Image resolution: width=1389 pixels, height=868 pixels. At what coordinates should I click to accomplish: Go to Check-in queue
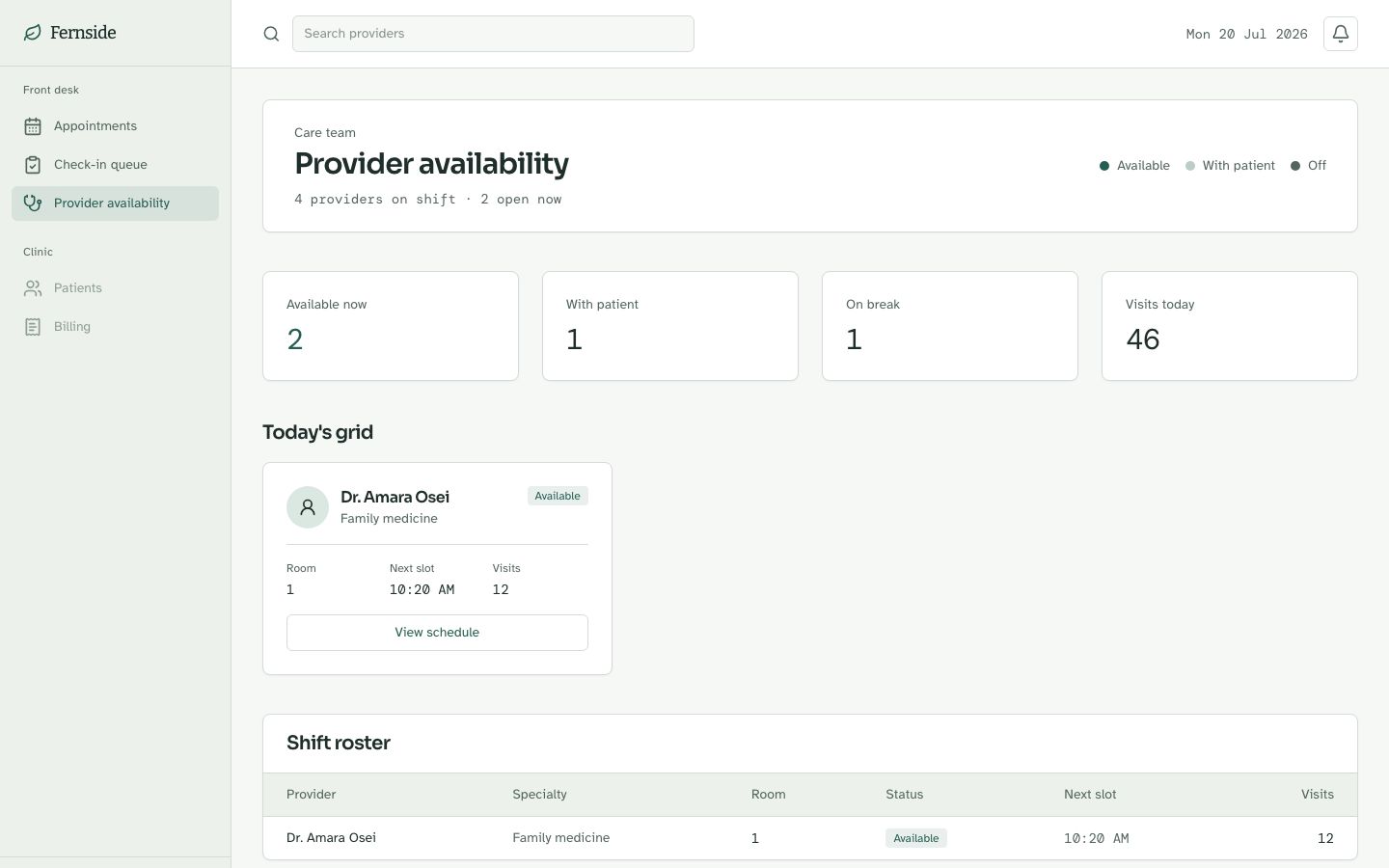(115, 165)
